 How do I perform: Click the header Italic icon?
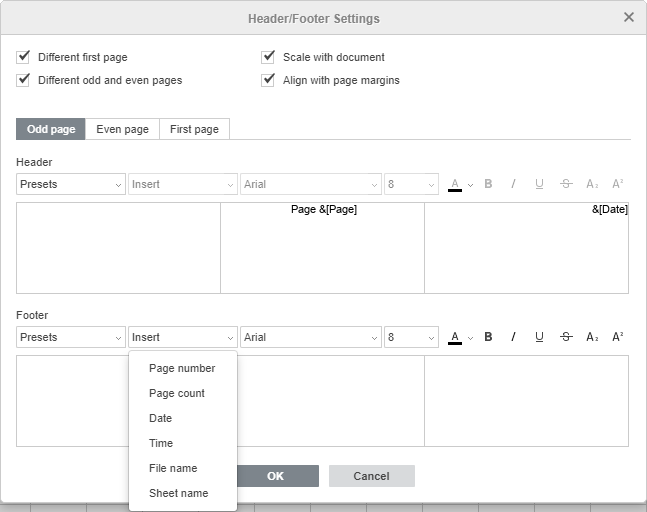tap(514, 184)
